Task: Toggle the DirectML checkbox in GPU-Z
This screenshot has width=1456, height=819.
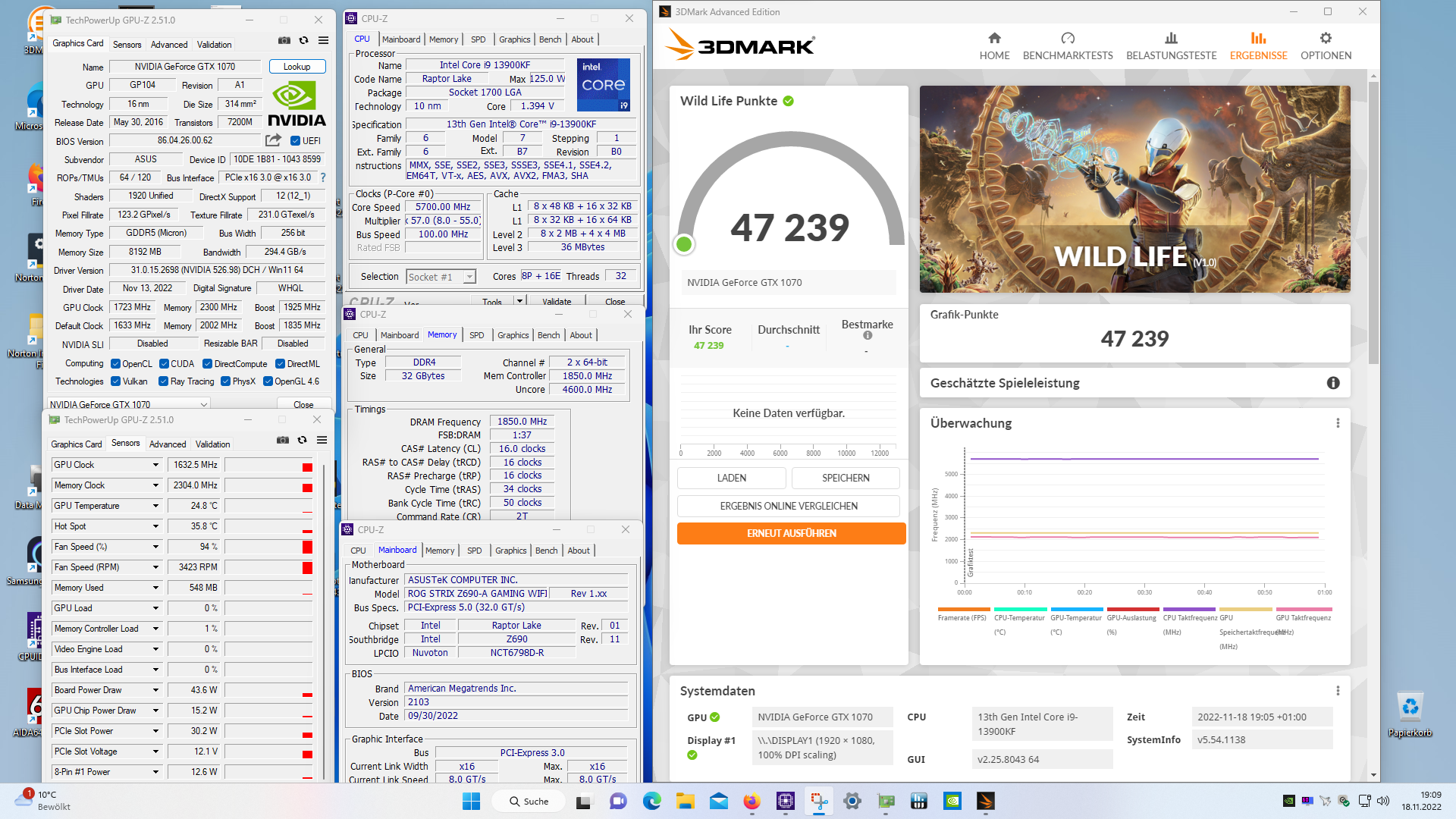Action: tap(280, 364)
